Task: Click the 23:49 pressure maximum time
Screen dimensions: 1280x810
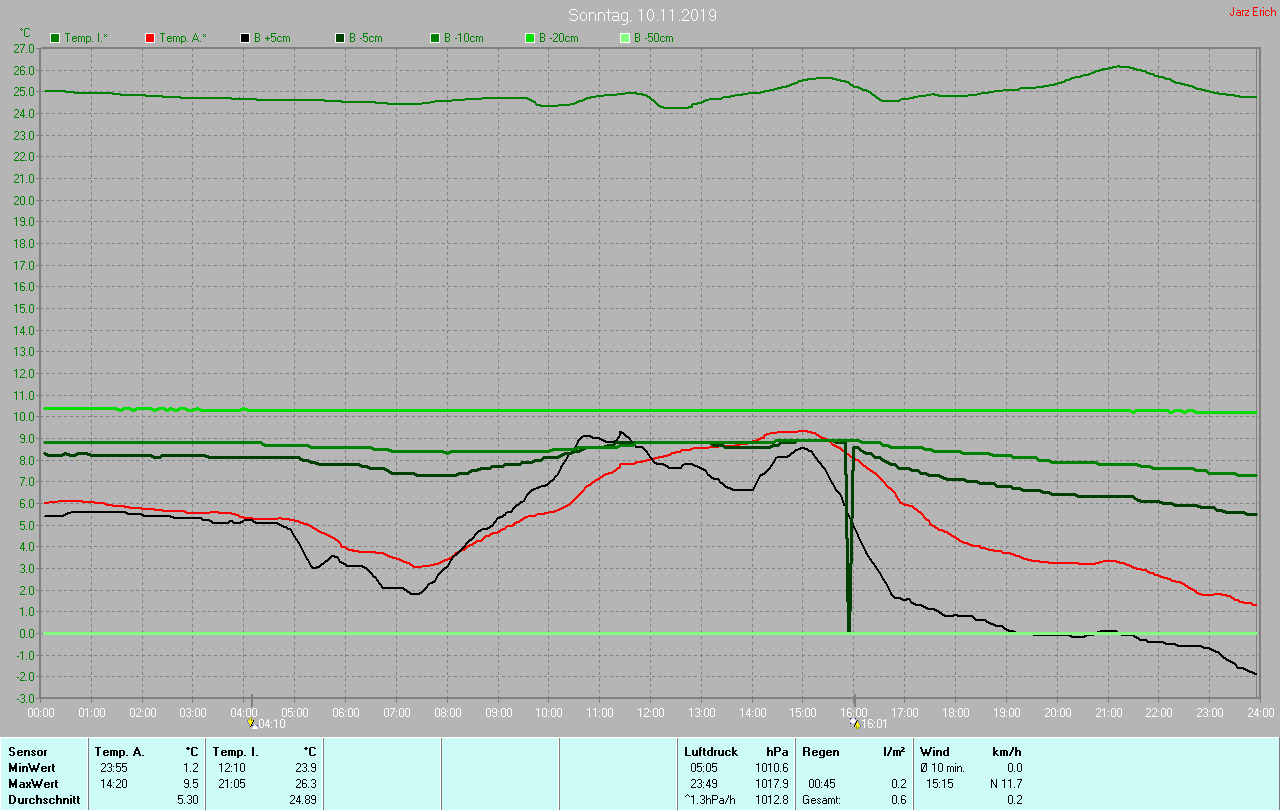Action: coord(704,783)
